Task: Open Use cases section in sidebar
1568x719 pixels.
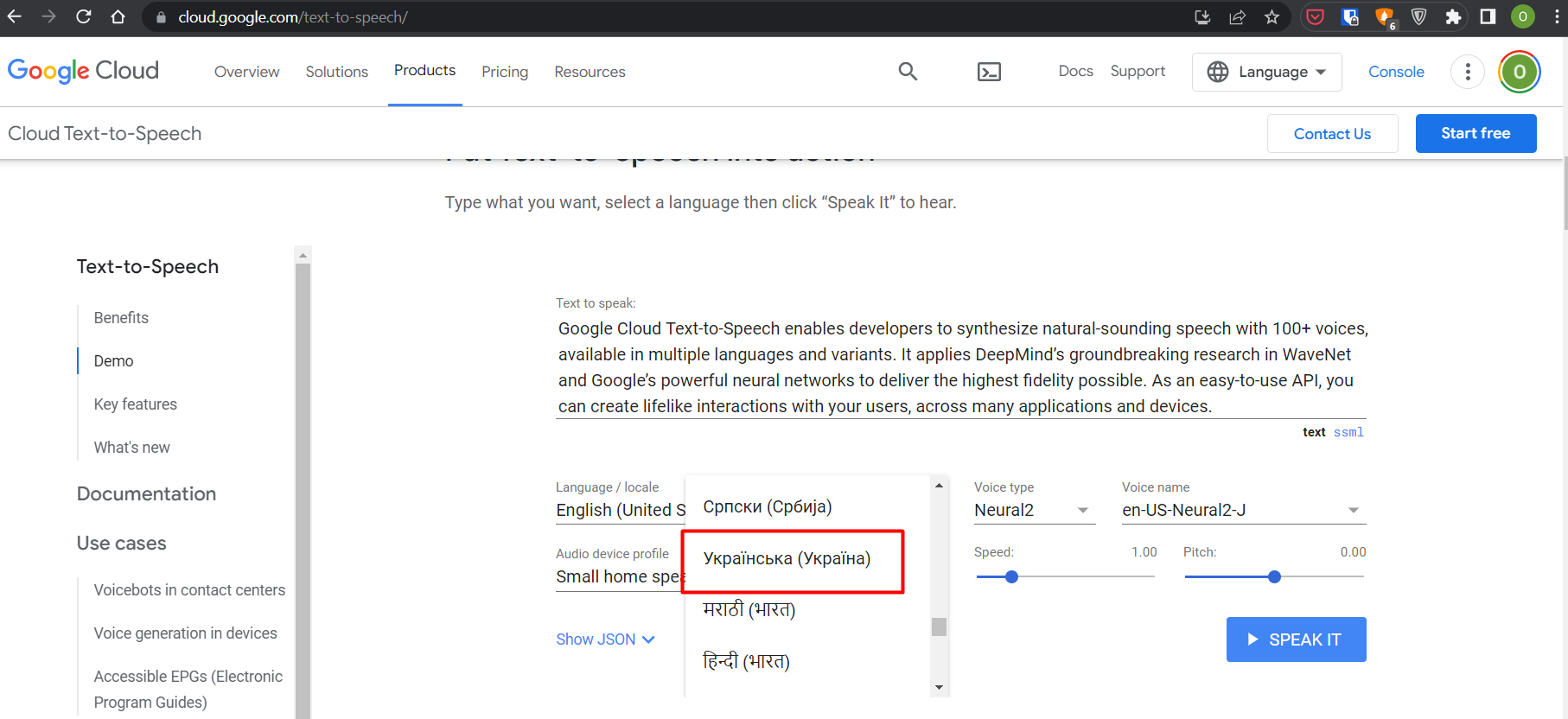Action: (x=121, y=544)
